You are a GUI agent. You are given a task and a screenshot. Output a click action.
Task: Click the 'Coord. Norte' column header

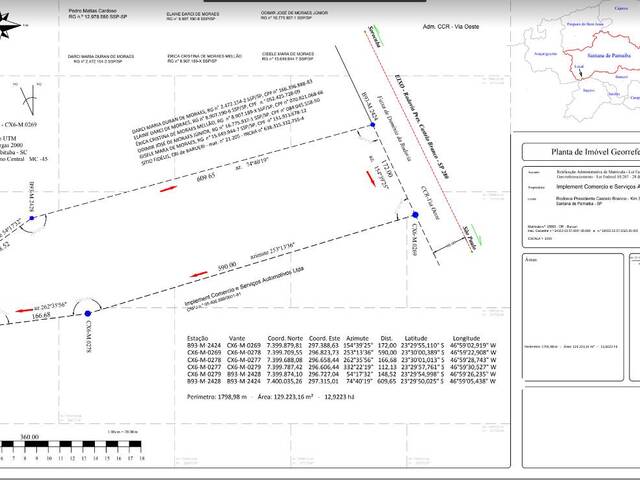(x=285, y=338)
